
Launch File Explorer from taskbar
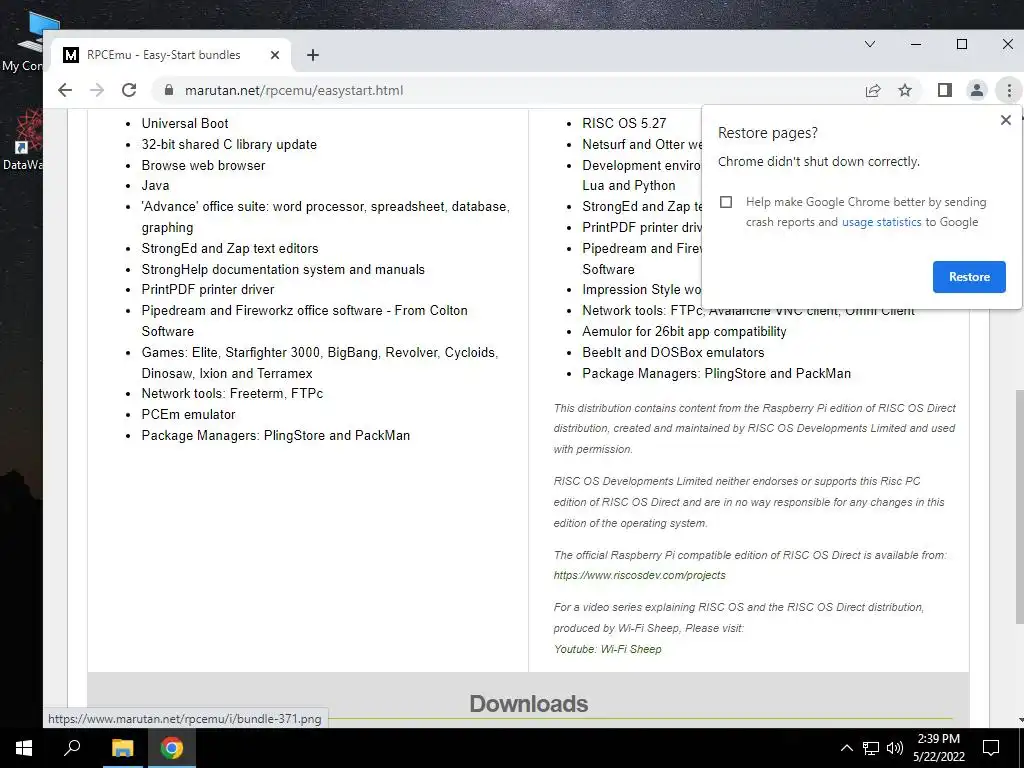pyautogui.click(x=122, y=748)
